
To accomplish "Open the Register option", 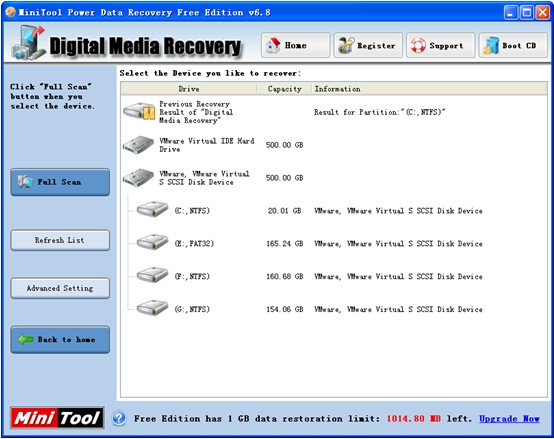I will (368, 45).
